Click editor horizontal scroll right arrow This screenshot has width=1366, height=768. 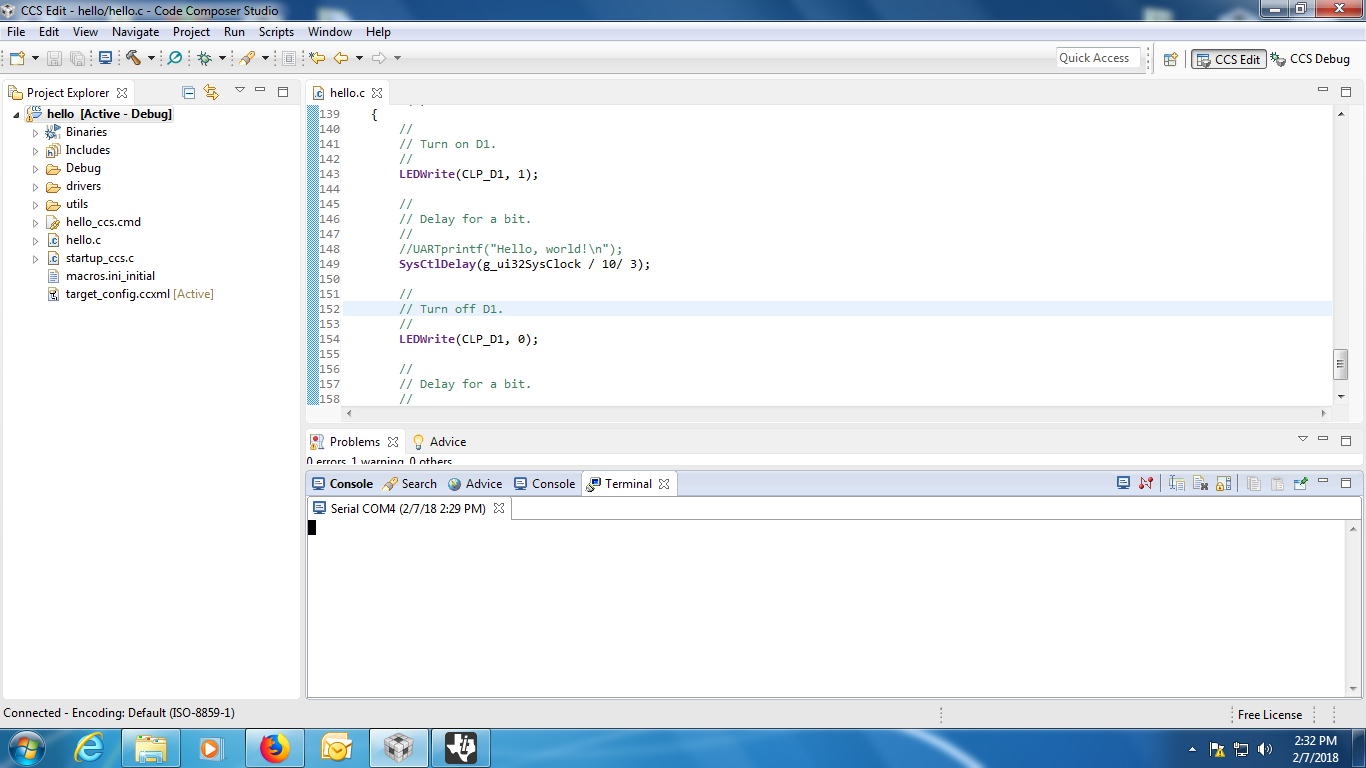point(1325,413)
